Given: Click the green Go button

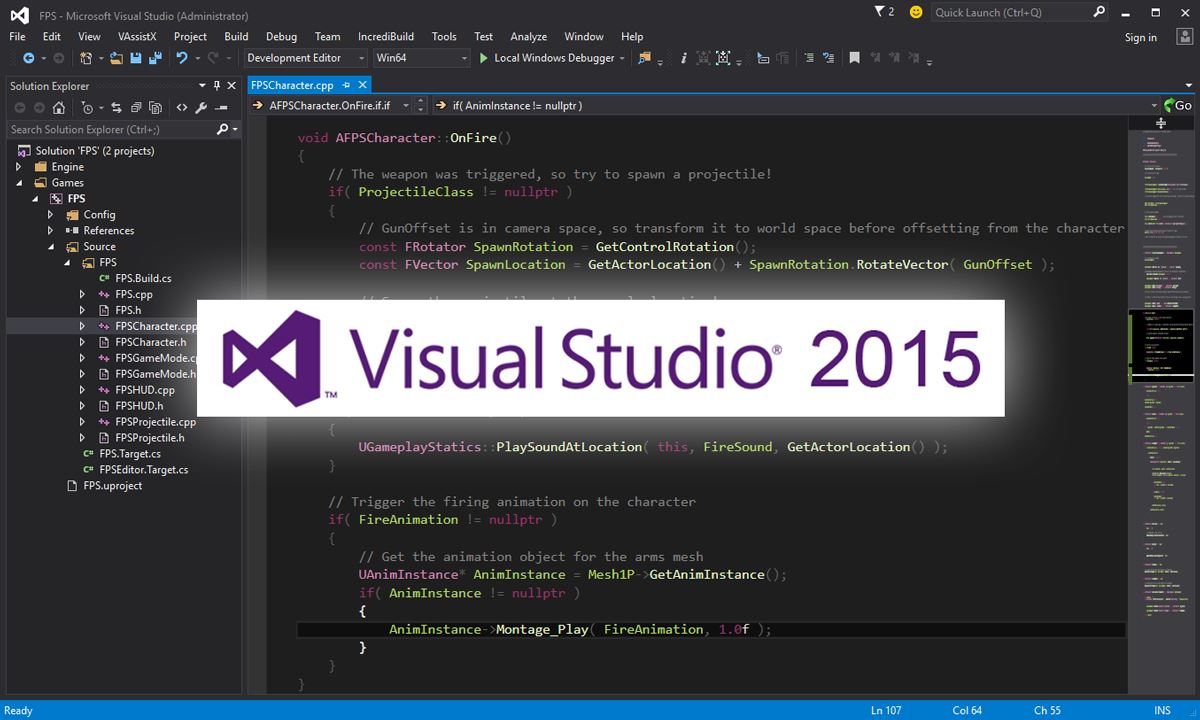Looking at the screenshot, I should point(1177,105).
